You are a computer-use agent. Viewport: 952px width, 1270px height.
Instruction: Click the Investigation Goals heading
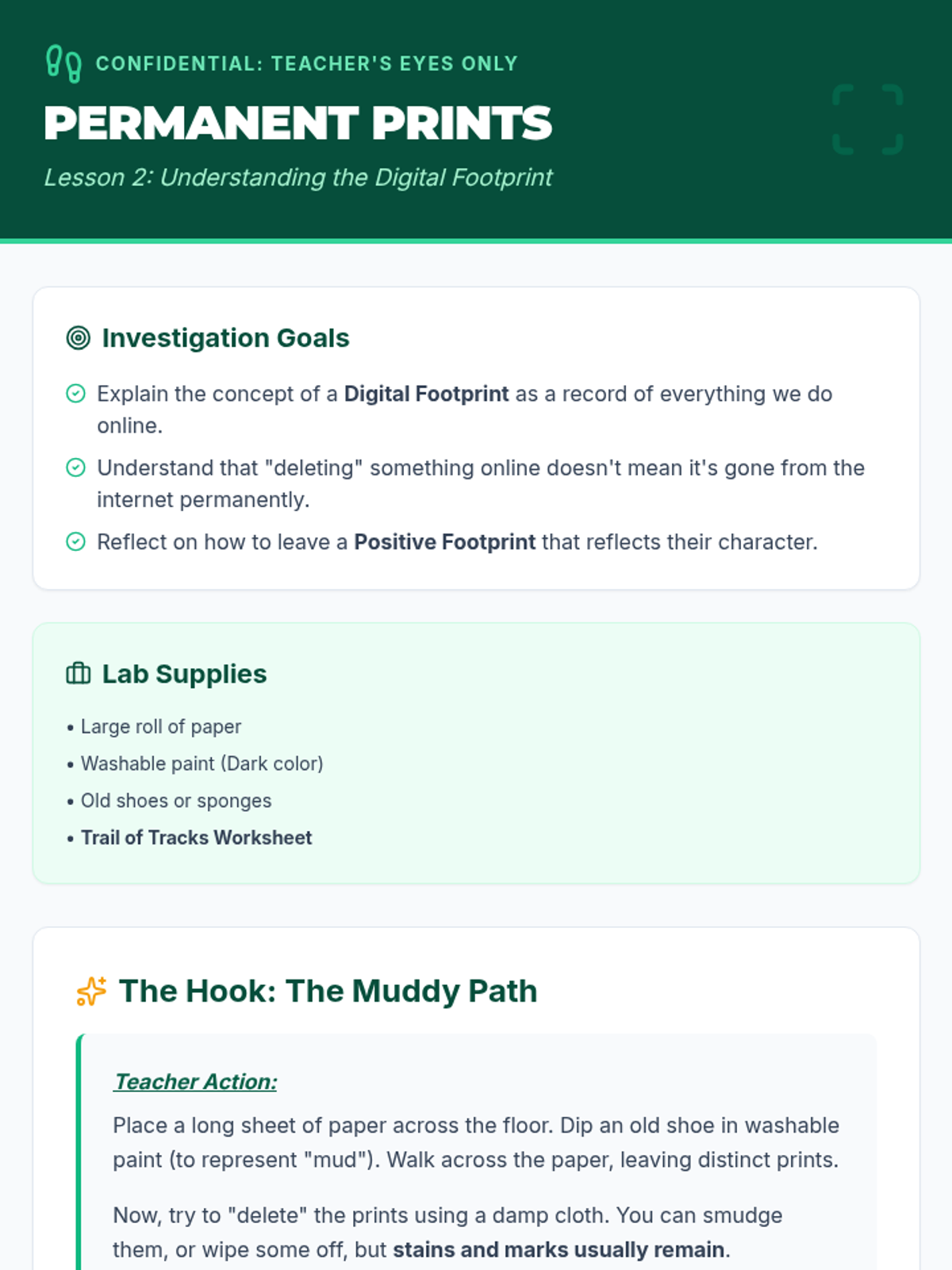(225, 338)
